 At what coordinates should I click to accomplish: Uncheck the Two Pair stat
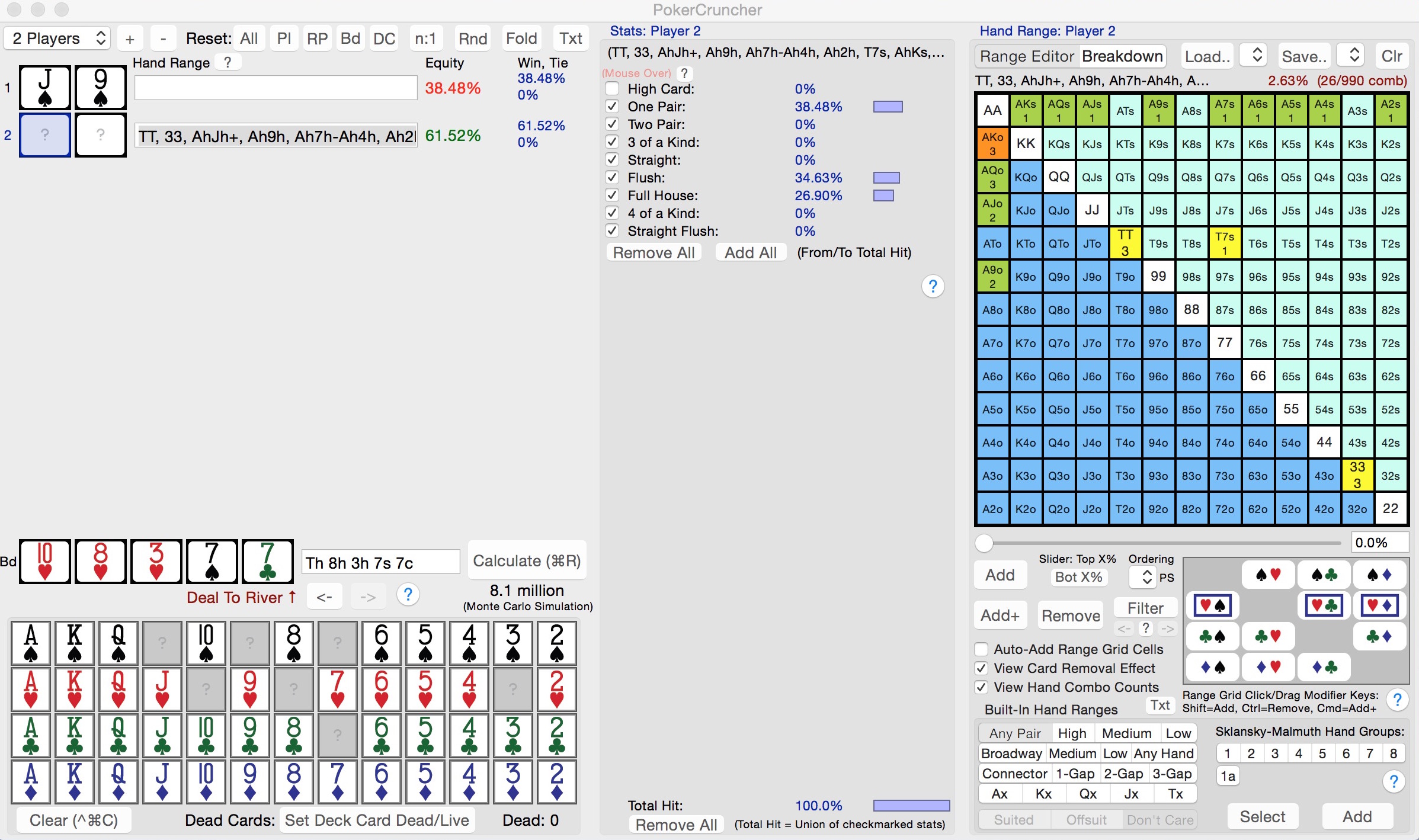tap(612, 124)
